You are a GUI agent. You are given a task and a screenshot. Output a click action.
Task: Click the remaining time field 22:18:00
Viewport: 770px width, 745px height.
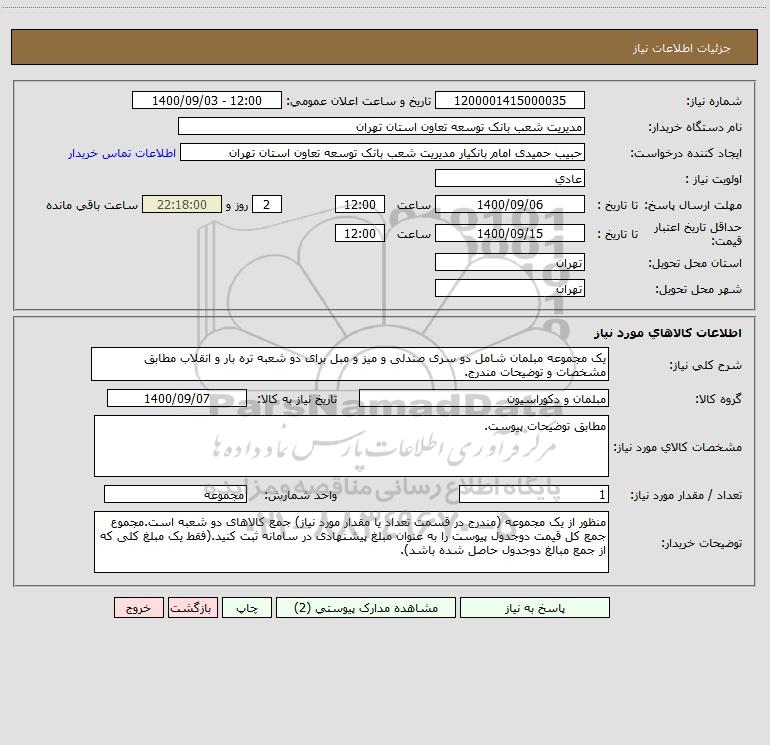[x=182, y=204]
